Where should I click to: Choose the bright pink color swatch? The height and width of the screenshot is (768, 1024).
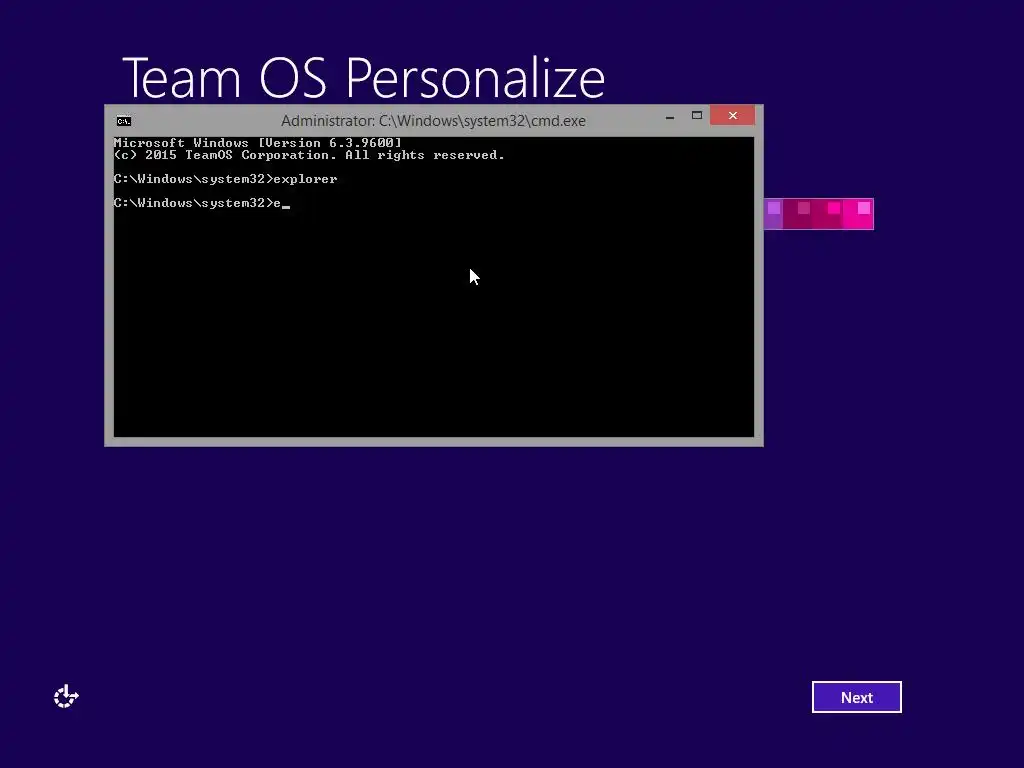click(x=858, y=214)
